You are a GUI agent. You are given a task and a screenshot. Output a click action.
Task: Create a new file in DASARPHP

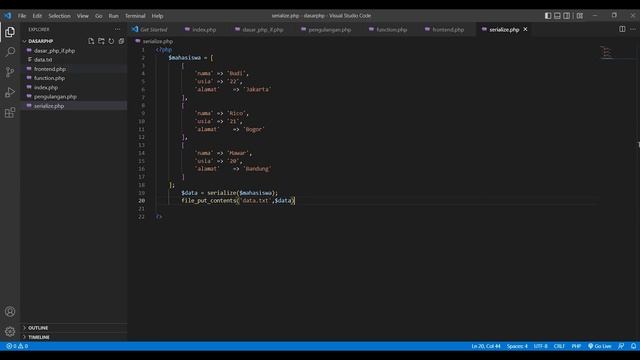coord(91,41)
